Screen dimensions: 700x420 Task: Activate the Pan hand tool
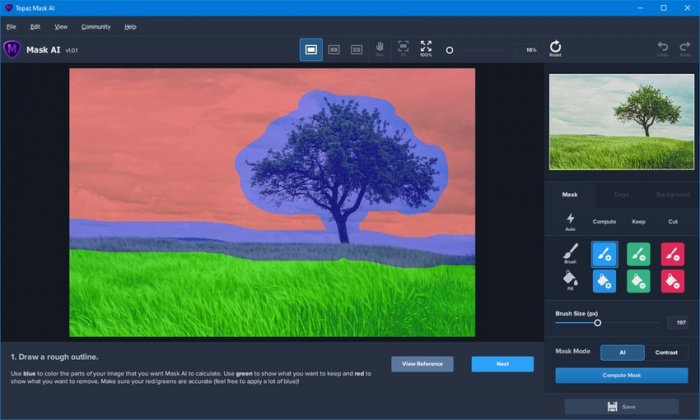(x=380, y=49)
